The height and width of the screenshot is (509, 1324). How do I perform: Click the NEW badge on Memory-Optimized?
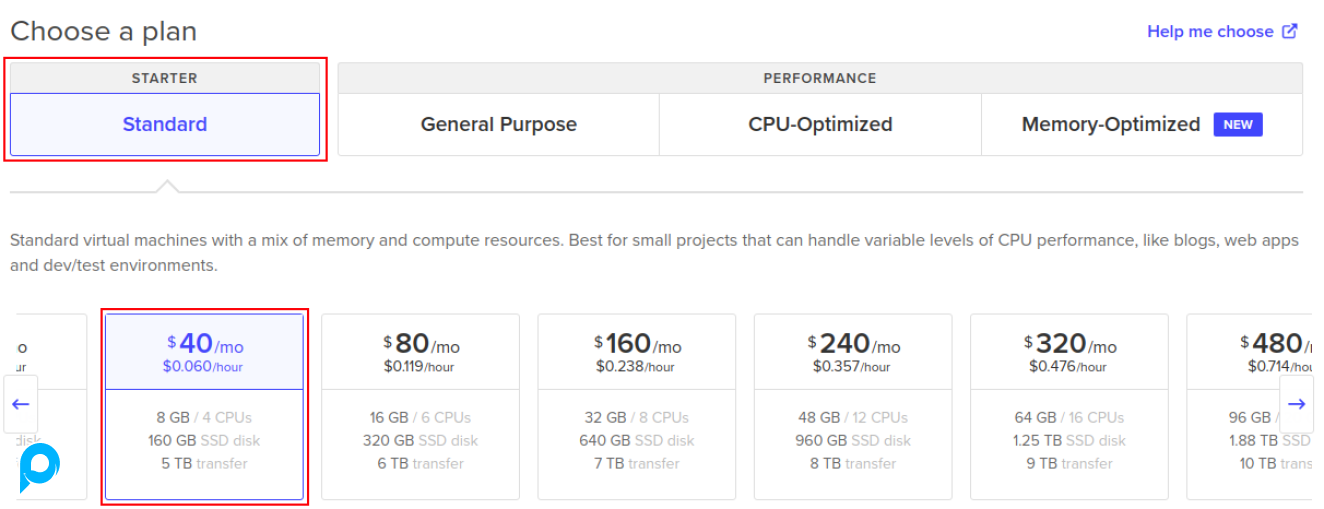(x=1238, y=124)
